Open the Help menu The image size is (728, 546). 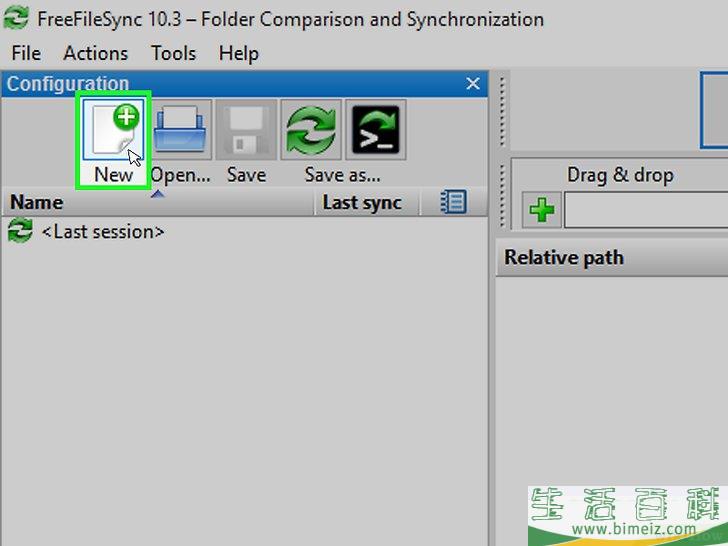[x=239, y=53]
